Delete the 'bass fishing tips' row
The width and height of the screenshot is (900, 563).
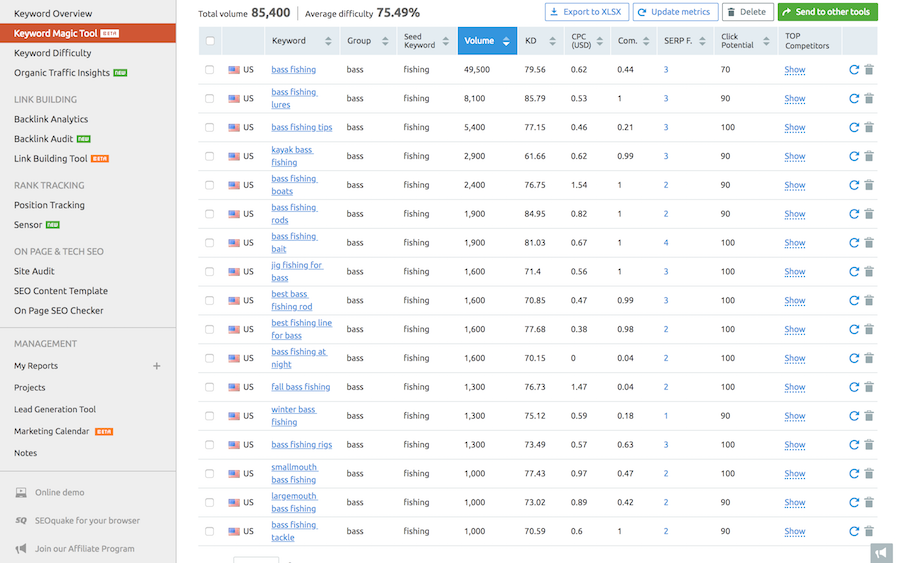[869, 127]
